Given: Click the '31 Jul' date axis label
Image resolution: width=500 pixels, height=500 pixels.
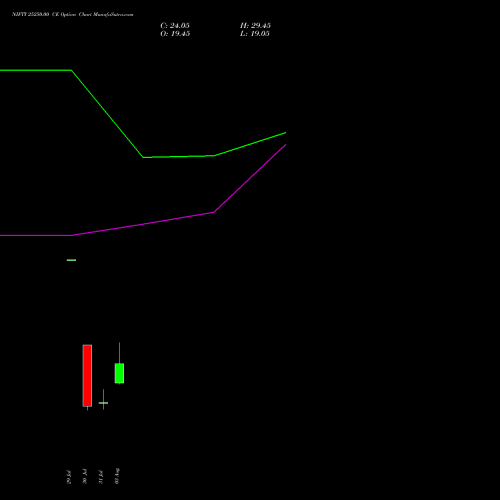Looking at the screenshot, I should (101, 477).
